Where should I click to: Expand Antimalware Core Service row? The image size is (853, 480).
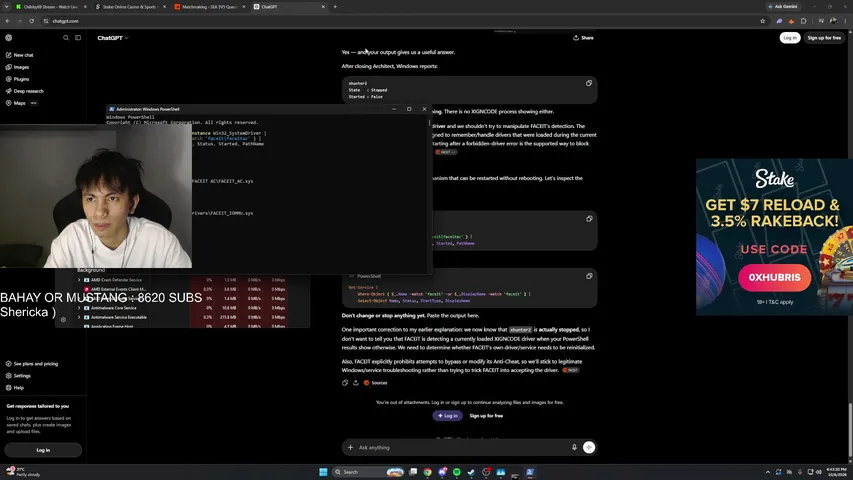79,308
